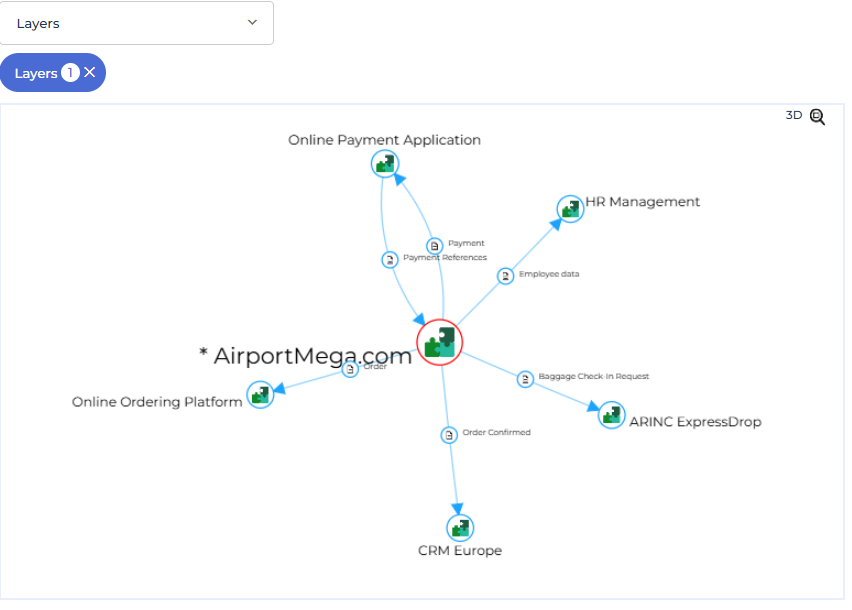
Task: Click the AirportMega.com node label
Action: click(305, 356)
